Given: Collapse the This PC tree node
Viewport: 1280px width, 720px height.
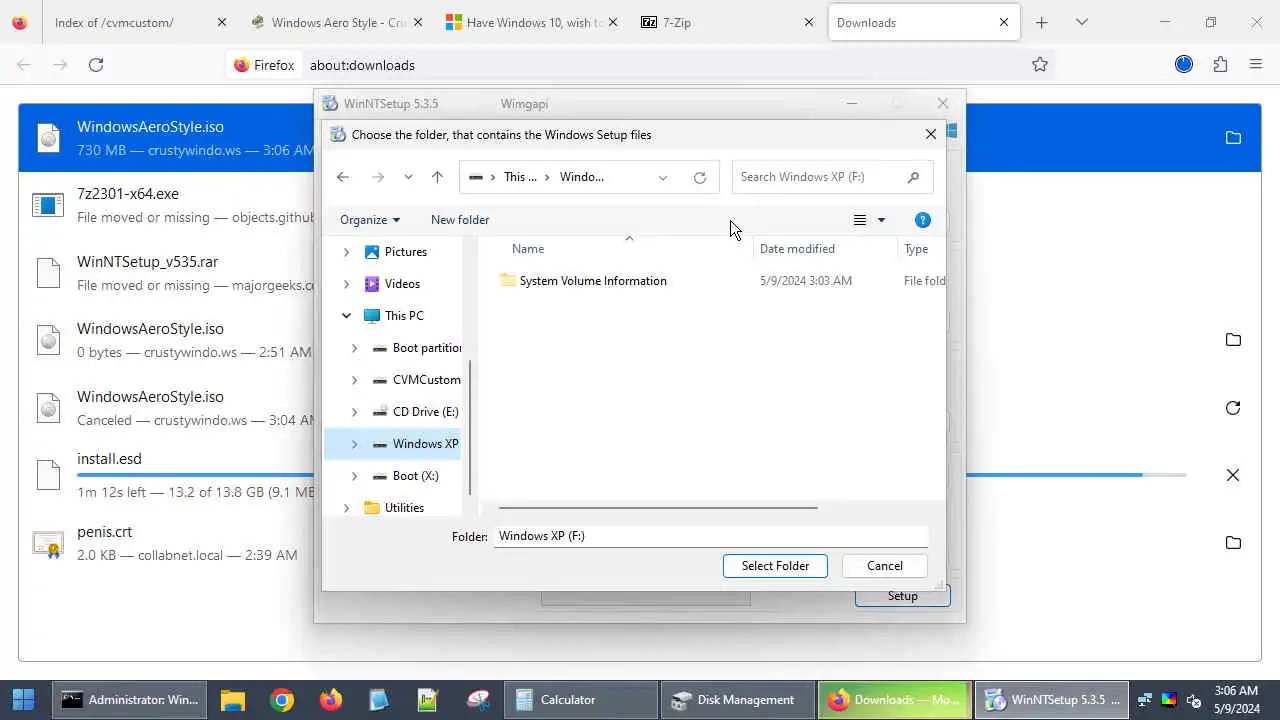Looking at the screenshot, I should pos(347,316).
